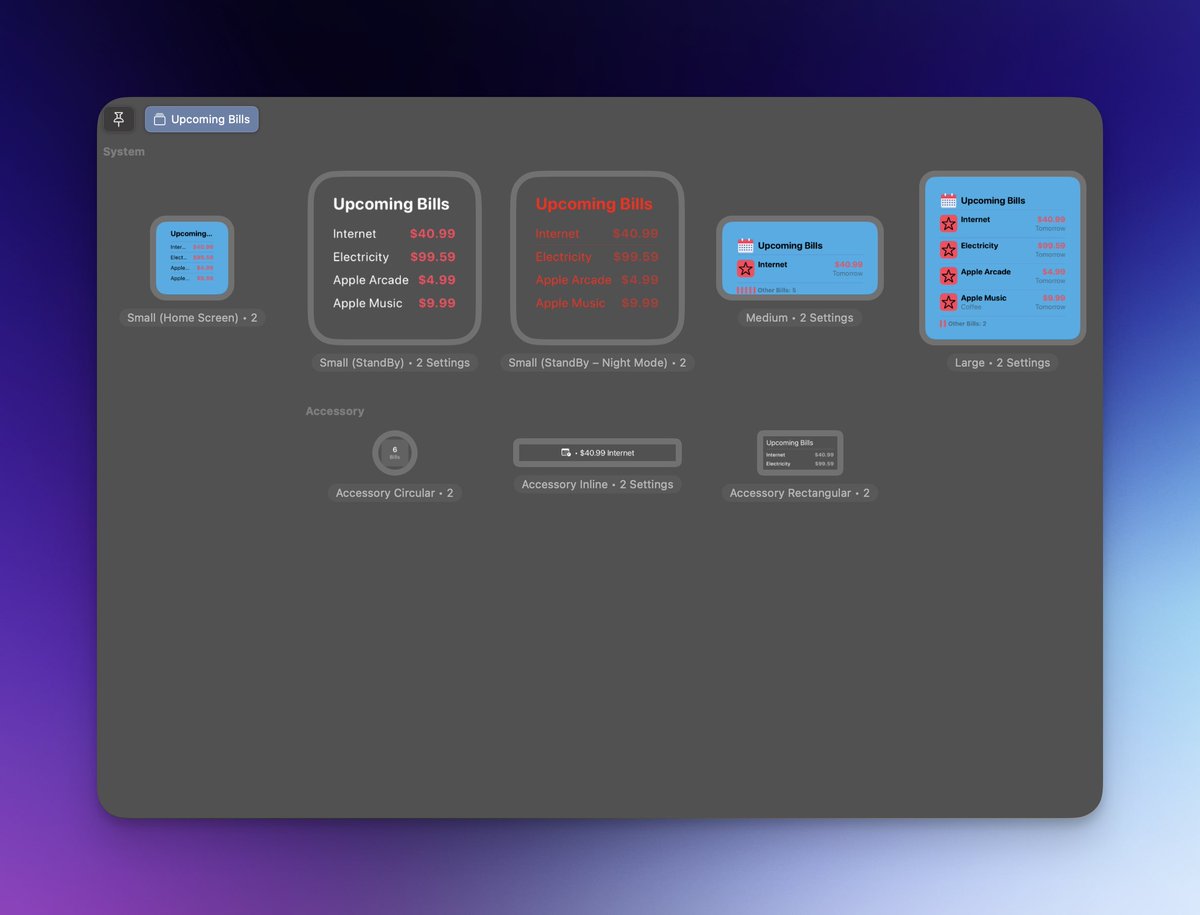
Task: Switch to the Upcoming Bills tab
Action: pyautogui.click(x=202, y=119)
